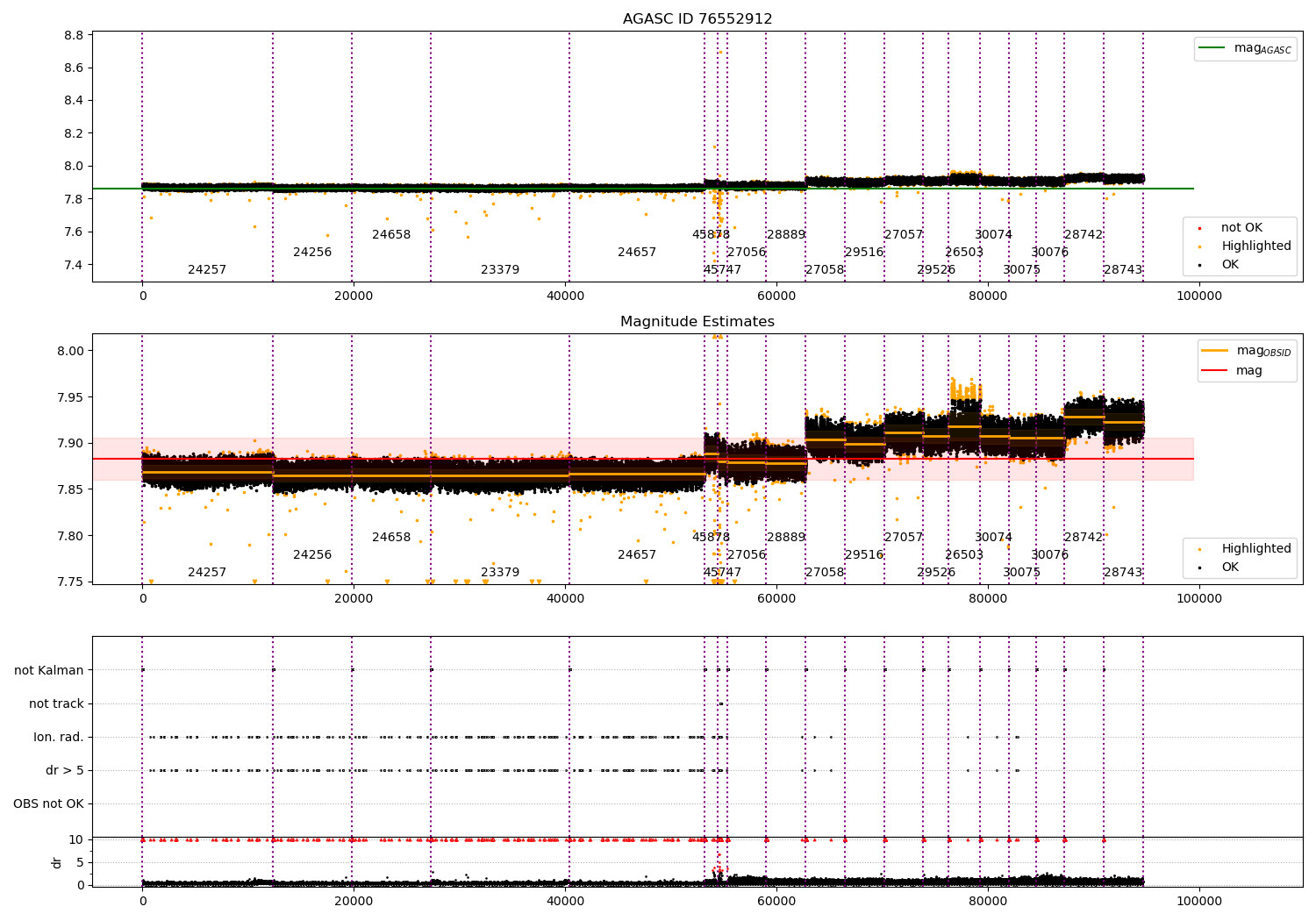Click OBSID label 29526 in top plot
The width and height of the screenshot is (1316, 921).
pos(936,270)
